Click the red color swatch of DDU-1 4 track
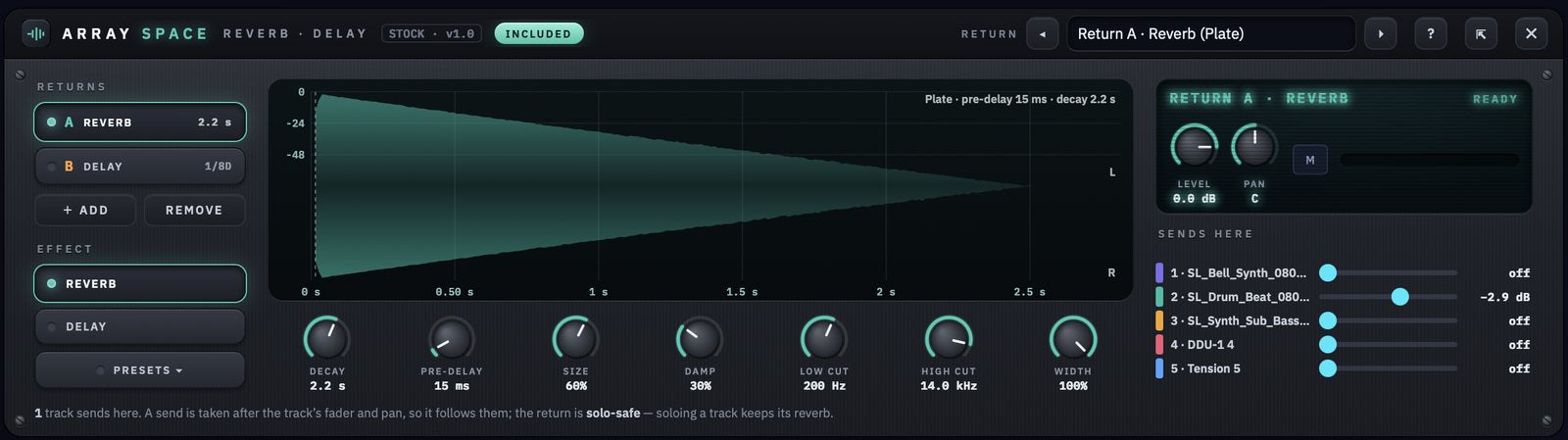1568x440 pixels. [x=1159, y=344]
